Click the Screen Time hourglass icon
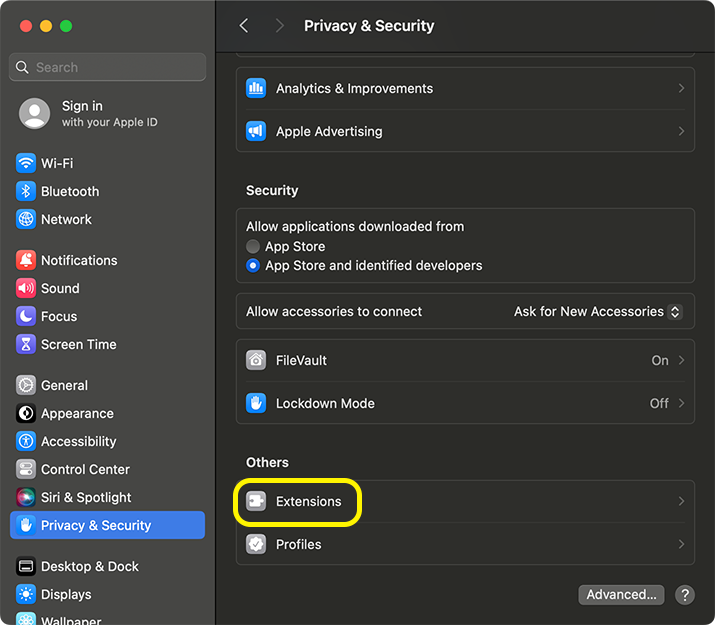 tap(26, 344)
